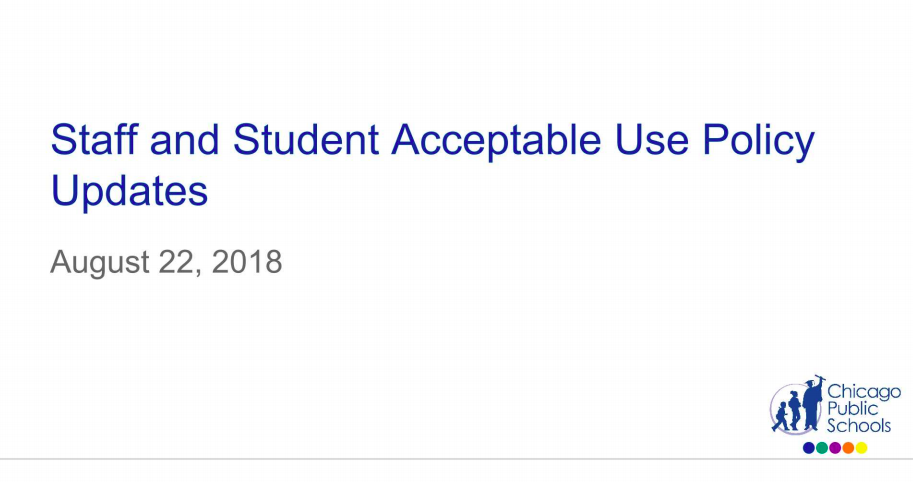
Task: Click the word Updates in the title
Action: tap(129, 192)
